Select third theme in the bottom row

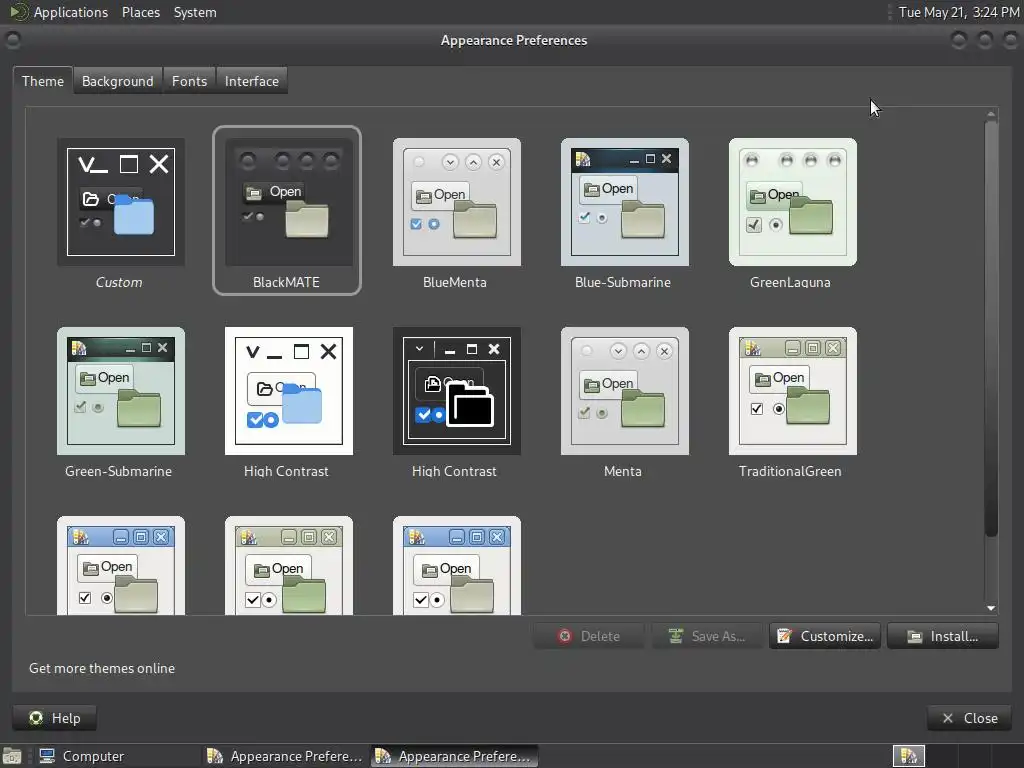(x=456, y=566)
